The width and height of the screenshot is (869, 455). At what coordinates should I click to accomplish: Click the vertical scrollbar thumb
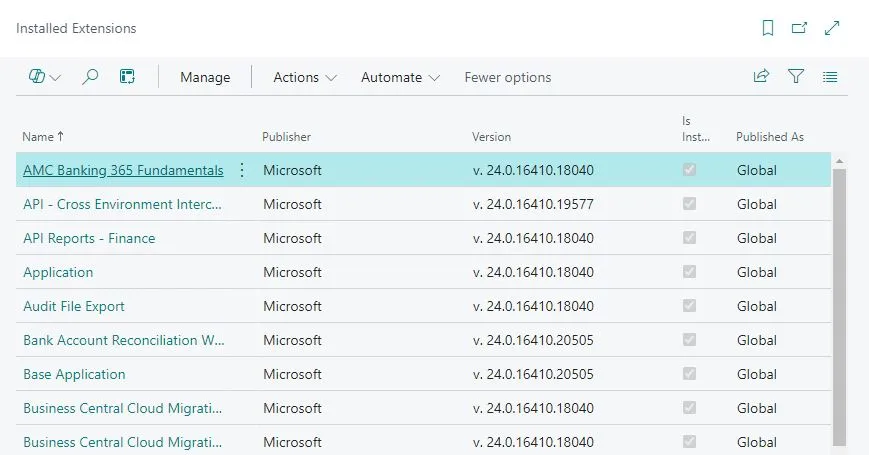839,306
